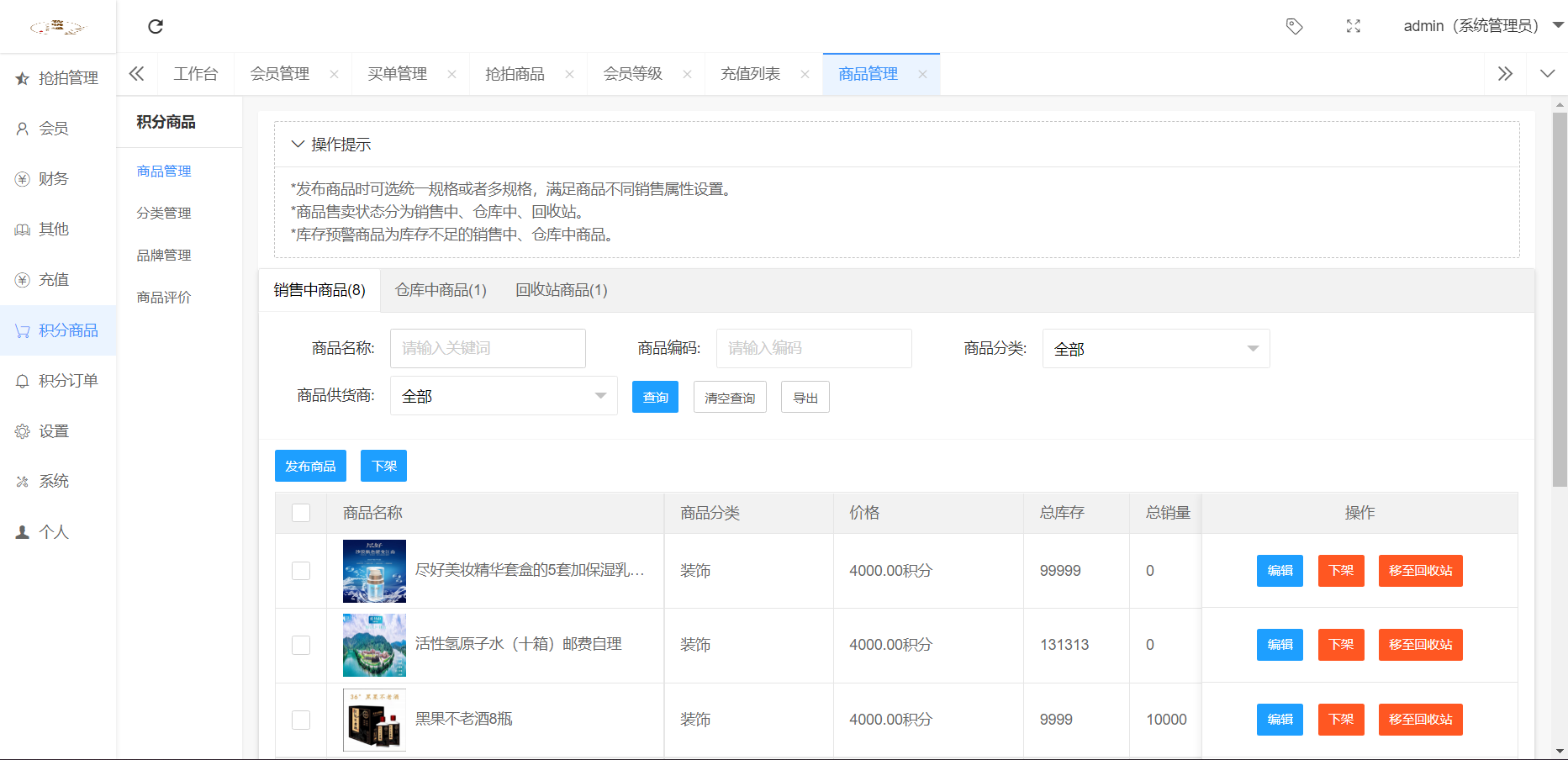Focus the 商品编码 code input
Viewport: 1568px width, 760px height.
[814, 348]
